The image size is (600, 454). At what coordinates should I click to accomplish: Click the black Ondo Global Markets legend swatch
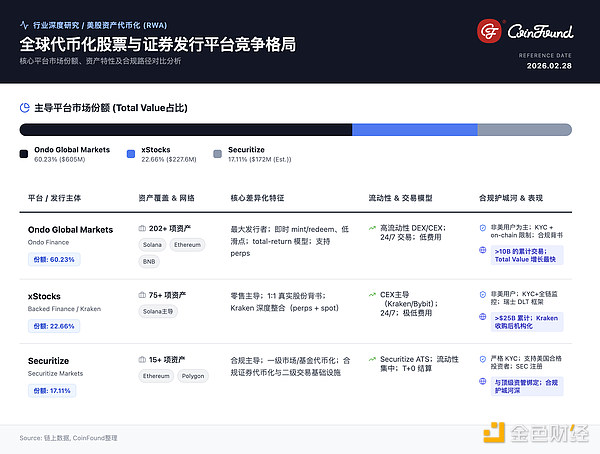click(x=24, y=153)
